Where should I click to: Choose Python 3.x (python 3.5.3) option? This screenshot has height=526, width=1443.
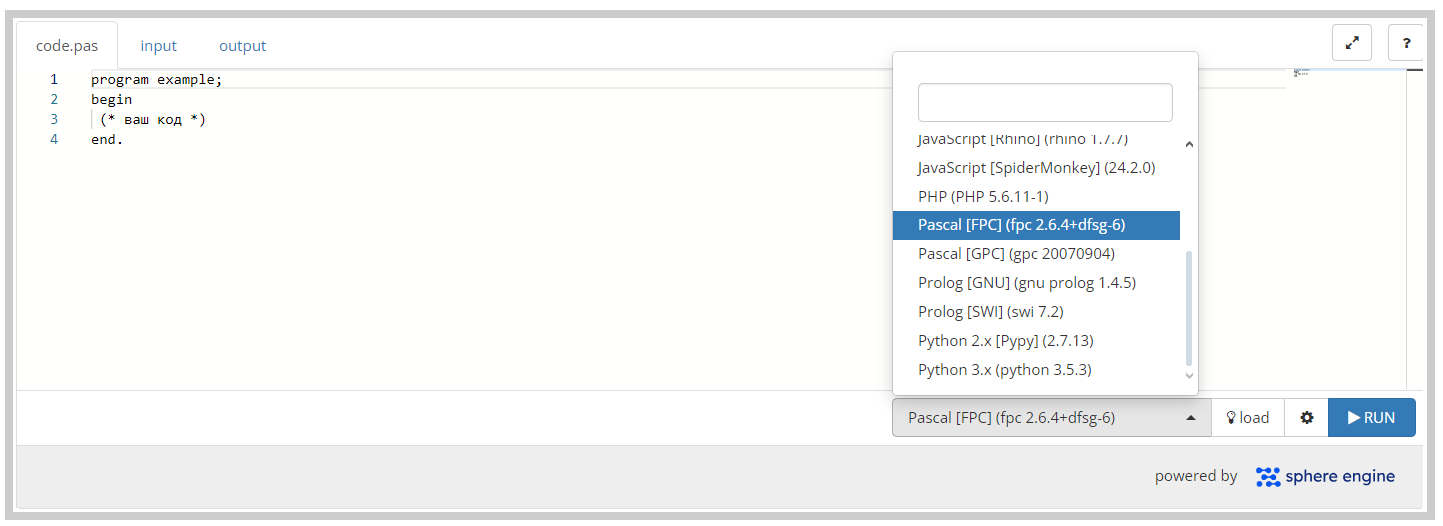click(x=1004, y=369)
